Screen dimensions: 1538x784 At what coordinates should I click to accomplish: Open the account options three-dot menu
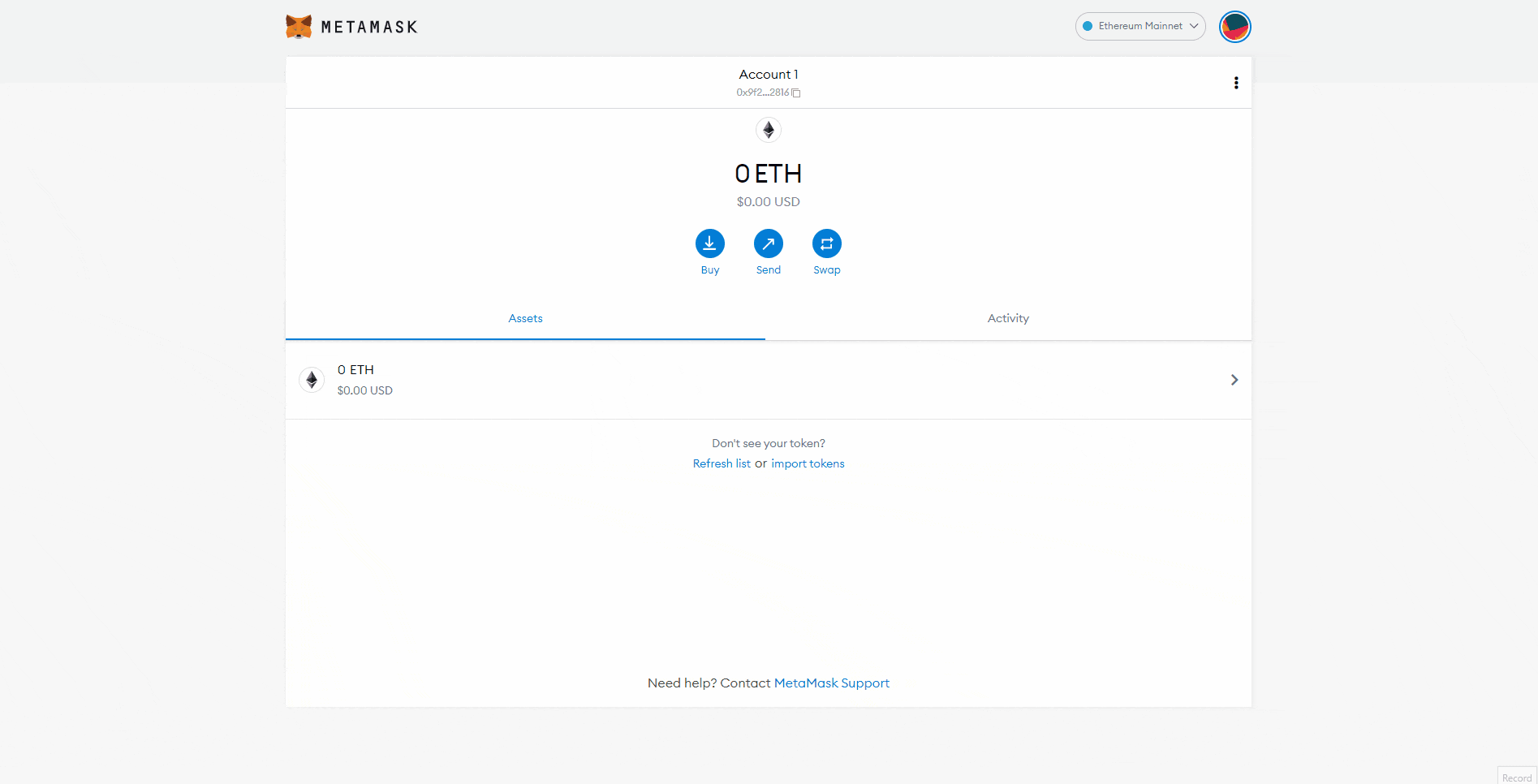click(x=1236, y=83)
